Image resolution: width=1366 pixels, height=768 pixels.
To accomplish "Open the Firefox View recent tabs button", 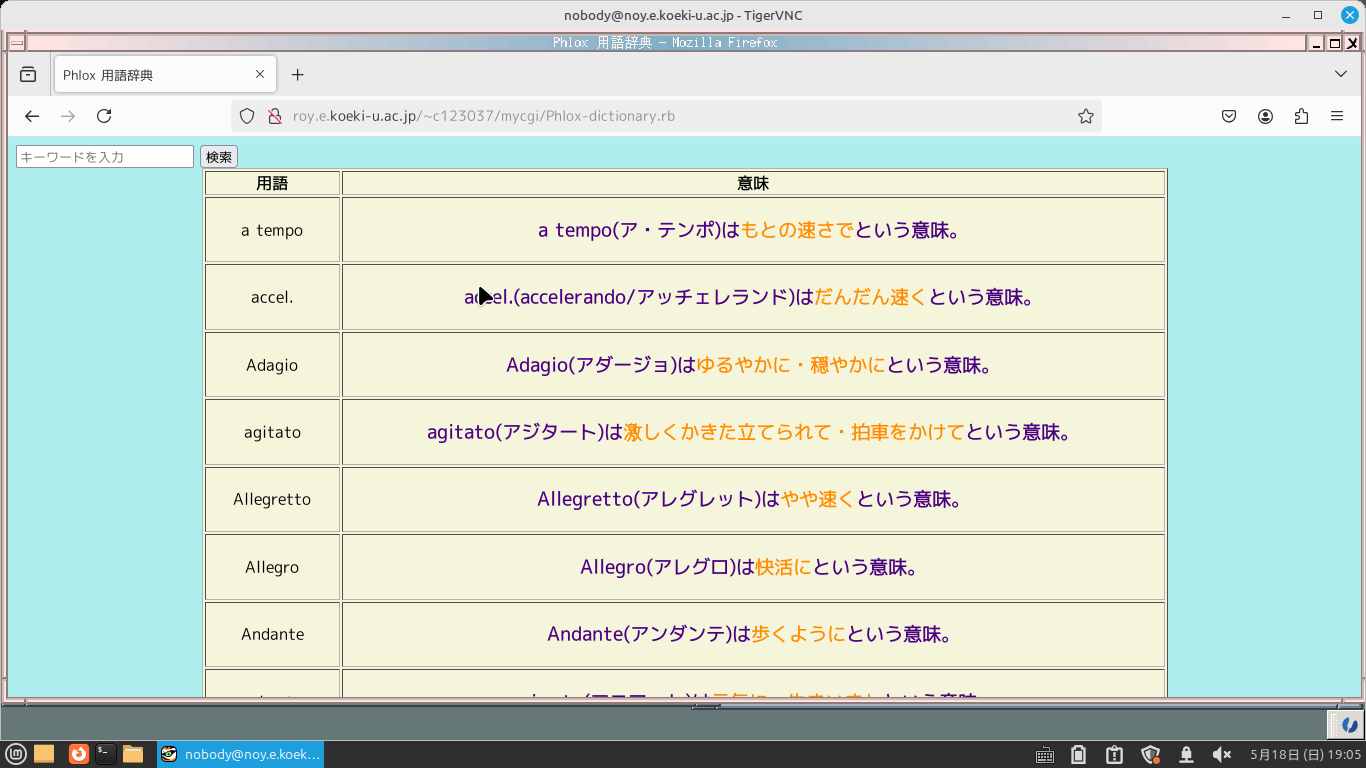I will tap(28, 75).
